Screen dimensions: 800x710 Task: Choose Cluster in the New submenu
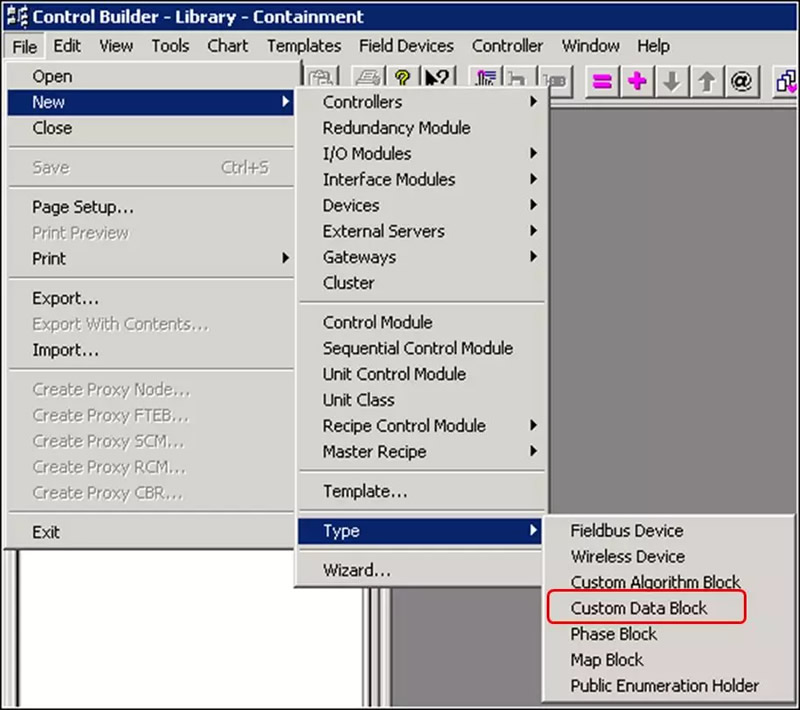coord(421,283)
